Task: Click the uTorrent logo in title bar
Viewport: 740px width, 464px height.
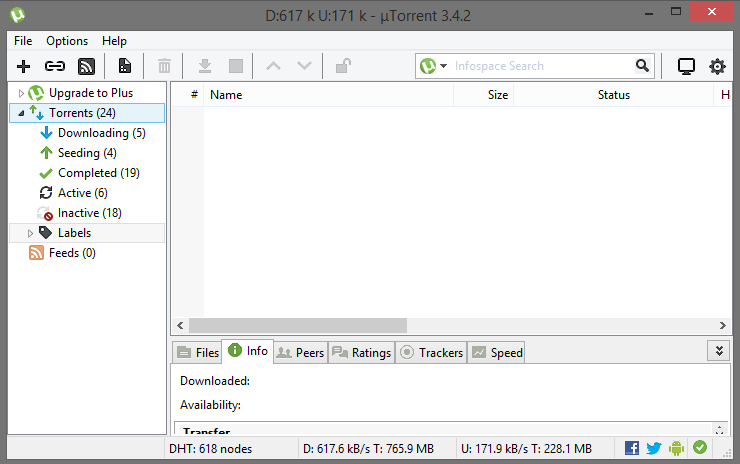Action: click(x=17, y=15)
